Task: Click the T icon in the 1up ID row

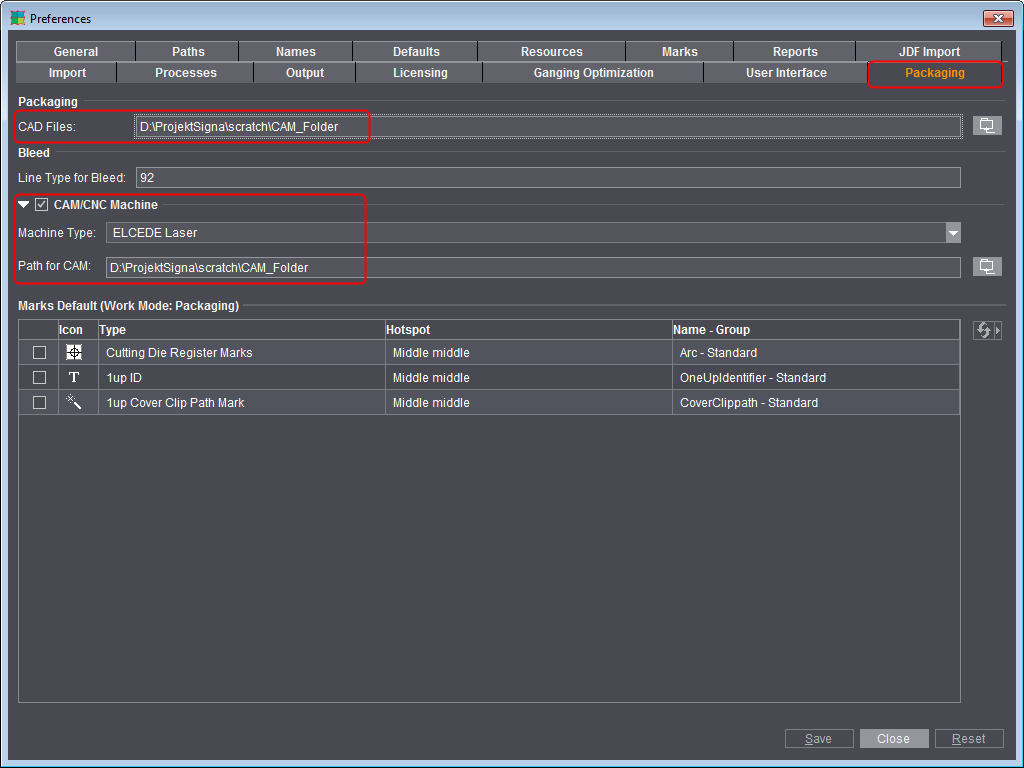Action: pos(75,377)
